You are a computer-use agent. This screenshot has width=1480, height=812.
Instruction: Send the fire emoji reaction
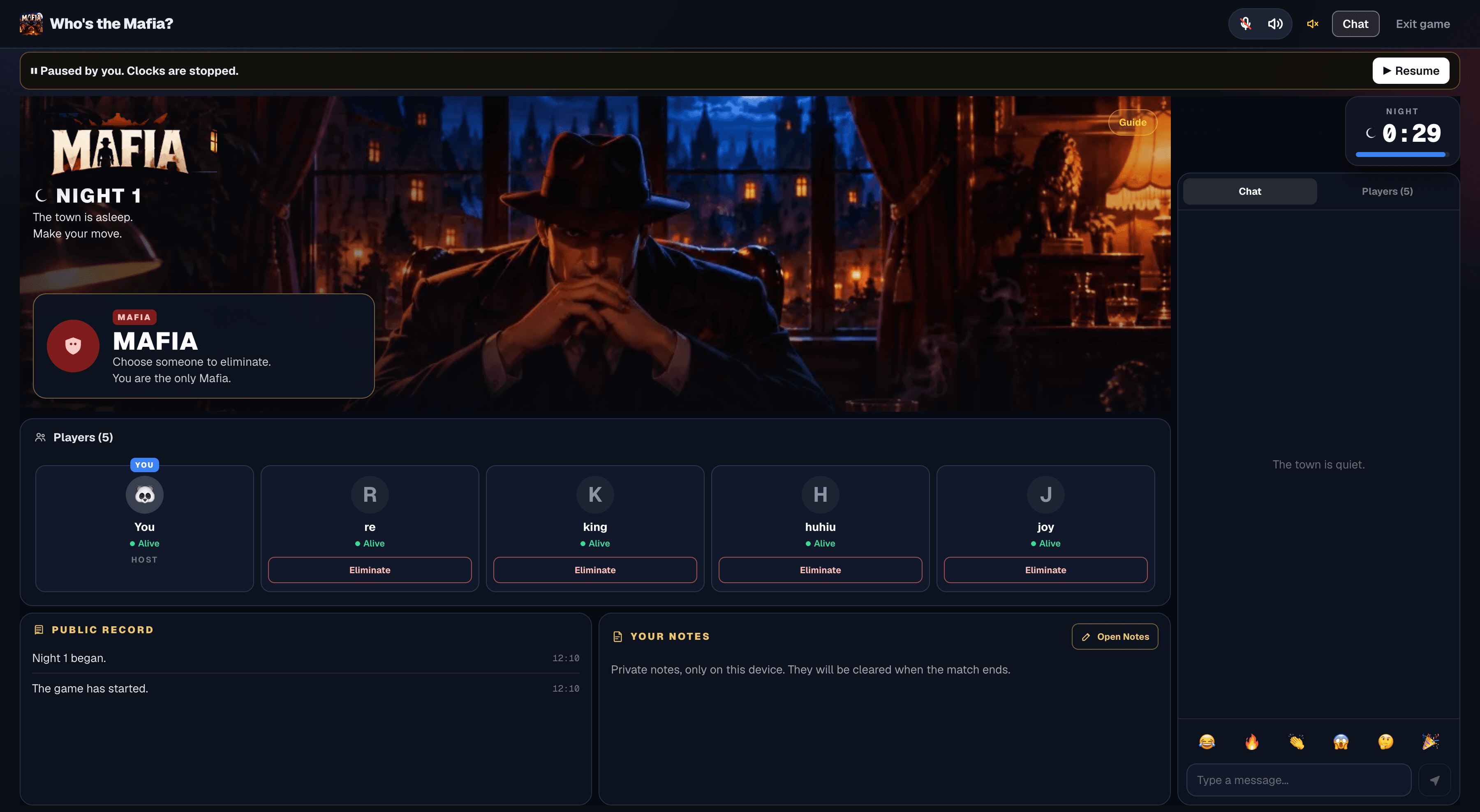[1251, 741]
